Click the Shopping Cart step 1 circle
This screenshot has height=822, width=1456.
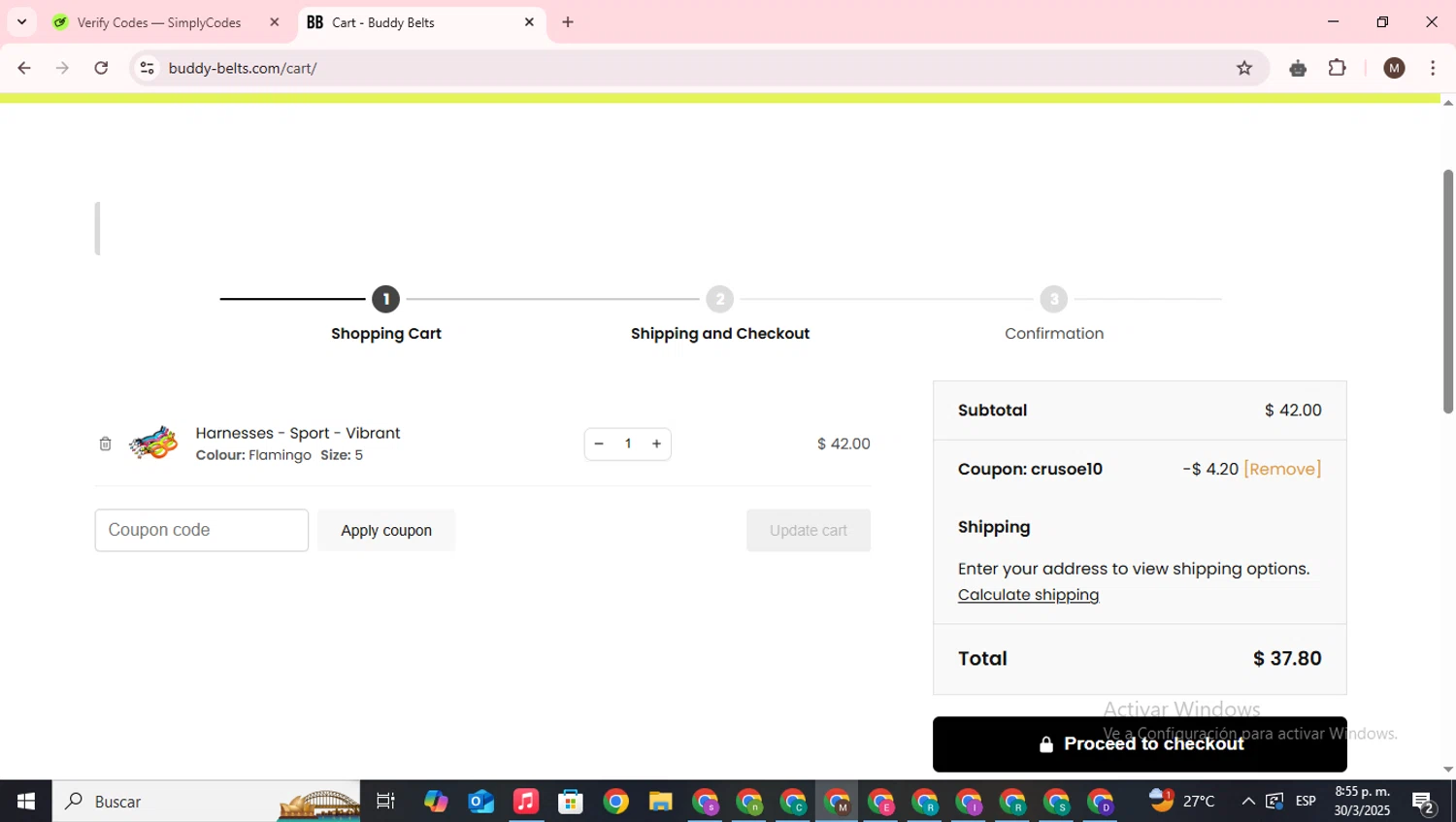(x=385, y=299)
